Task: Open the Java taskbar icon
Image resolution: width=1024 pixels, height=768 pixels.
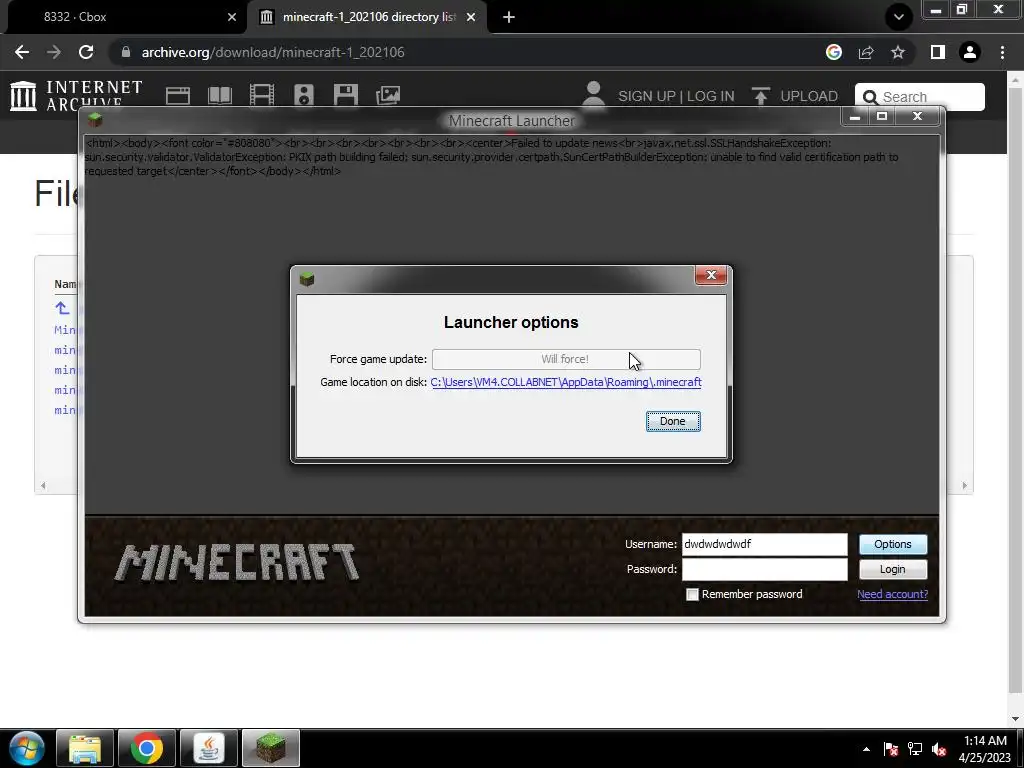Action: pyautogui.click(x=209, y=748)
